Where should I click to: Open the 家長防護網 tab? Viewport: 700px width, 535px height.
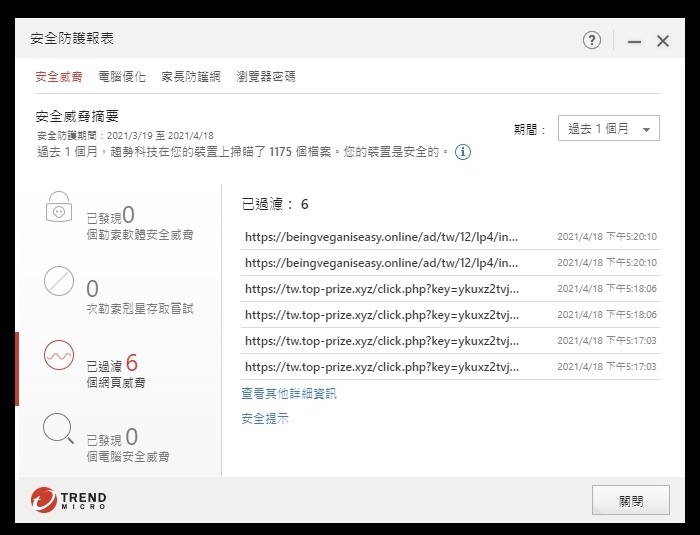[x=191, y=77]
